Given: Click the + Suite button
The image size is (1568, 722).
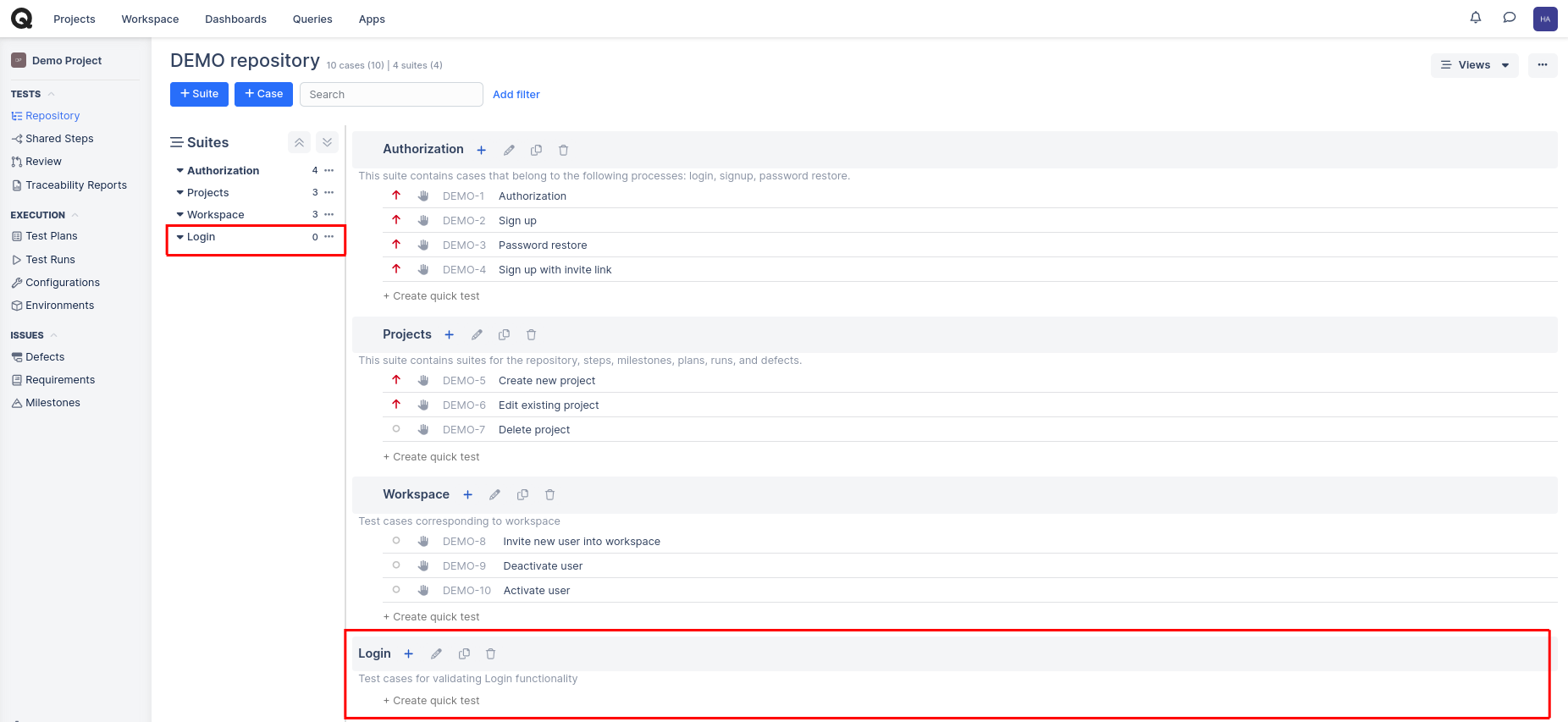Looking at the screenshot, I should pyautogui.click(x=199, y=94).
